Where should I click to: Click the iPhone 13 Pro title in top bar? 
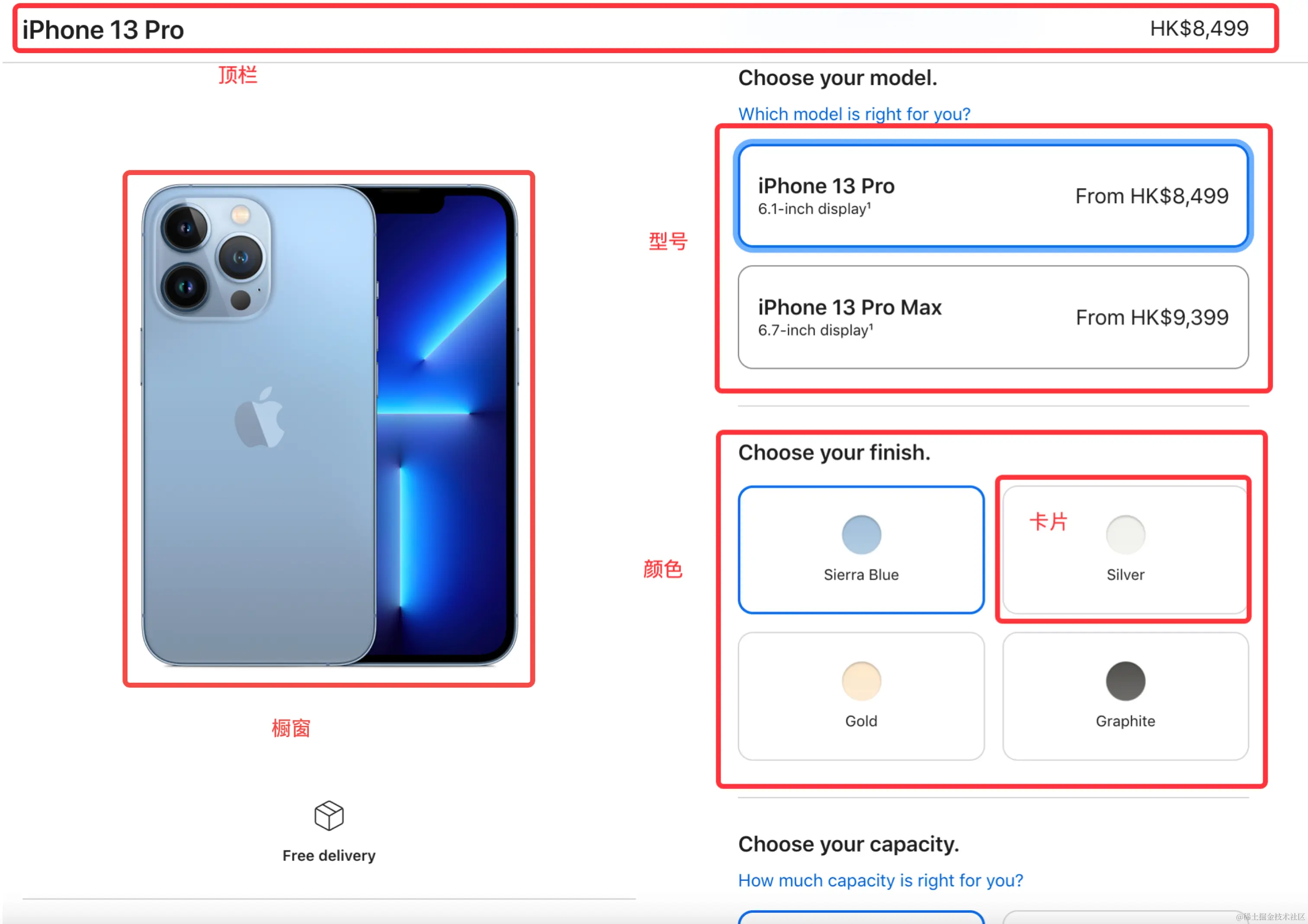pyautogui.click(x=103, y=29)
